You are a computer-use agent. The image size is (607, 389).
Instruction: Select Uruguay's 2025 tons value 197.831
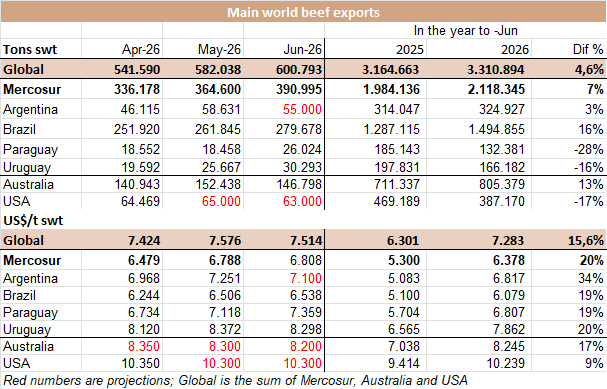[x=397, y=167]
